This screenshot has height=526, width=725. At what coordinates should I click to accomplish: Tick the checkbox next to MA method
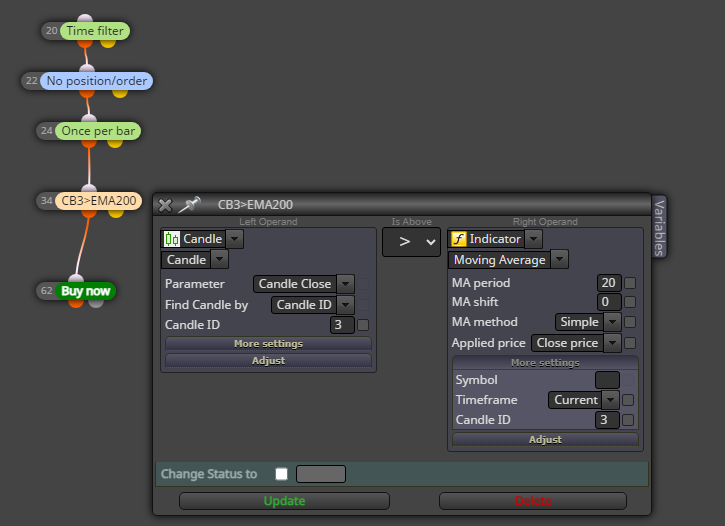coord(630,322)
